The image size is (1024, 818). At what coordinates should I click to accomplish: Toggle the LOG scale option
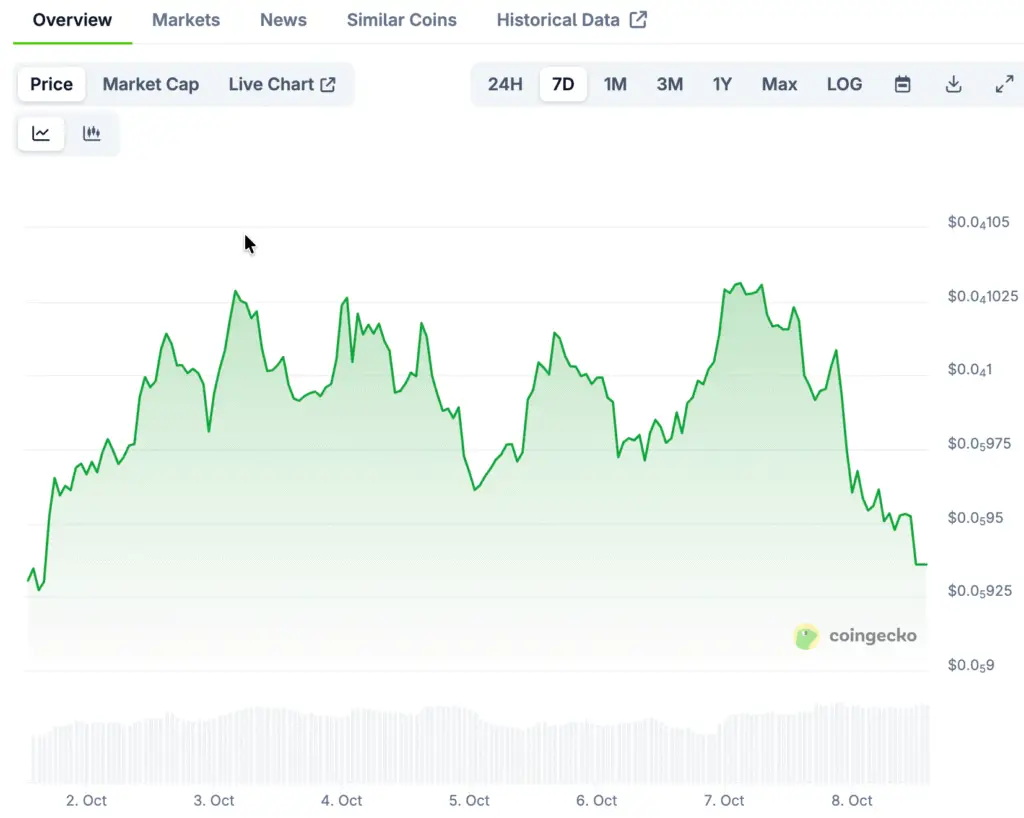coord(844,85)
